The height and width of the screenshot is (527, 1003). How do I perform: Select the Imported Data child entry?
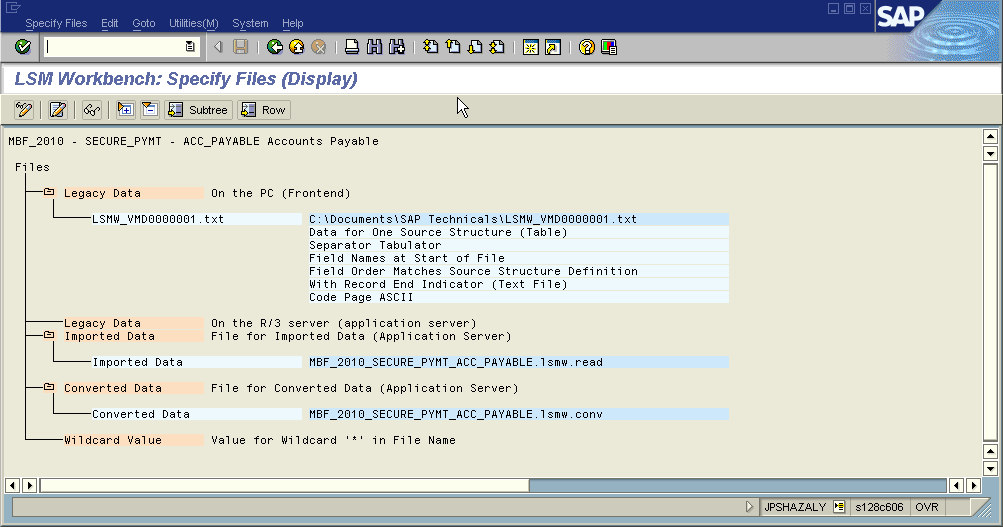(196, 362)
